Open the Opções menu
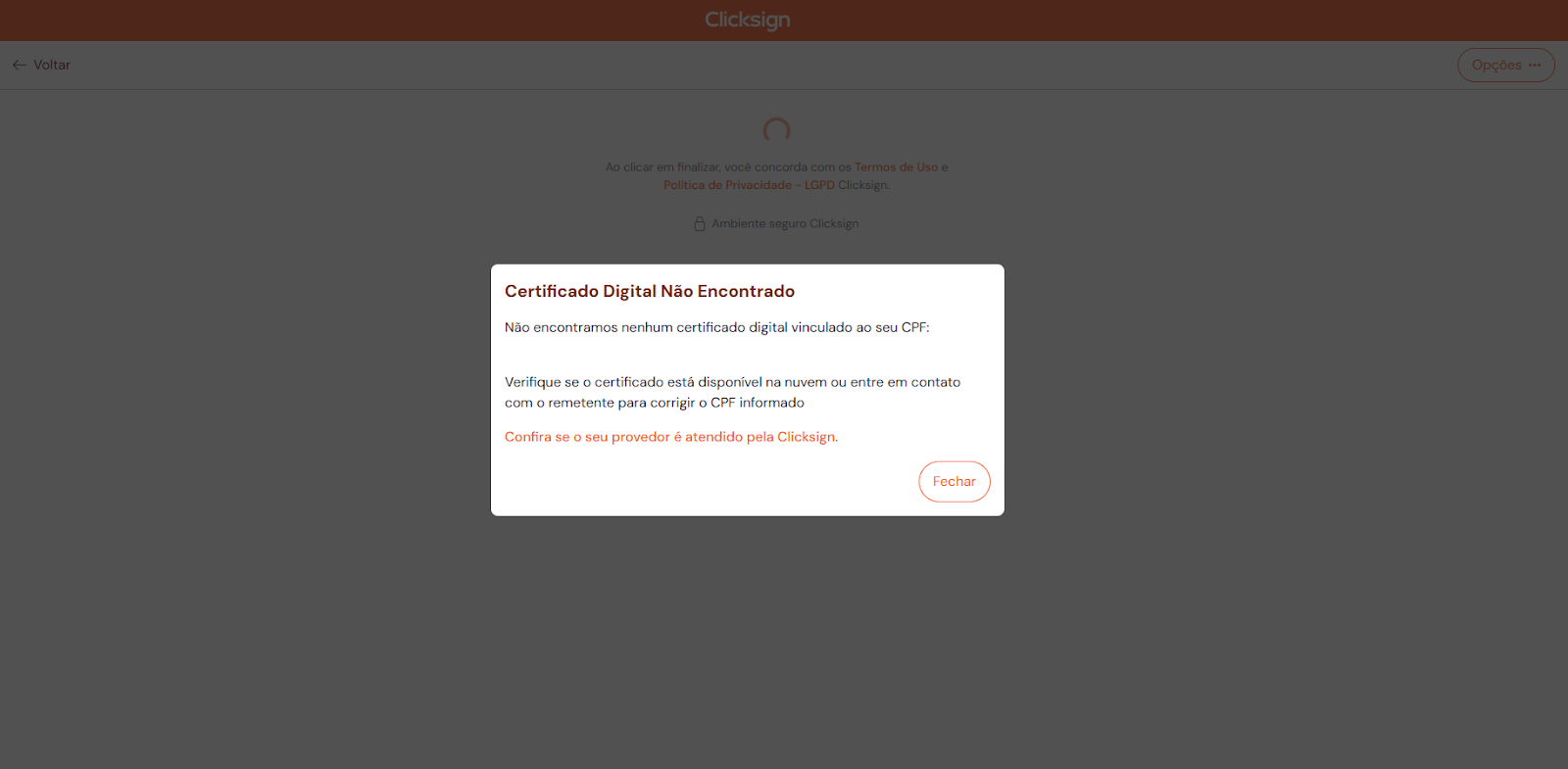1568x769 pixels. click(x=1505, y=65)
